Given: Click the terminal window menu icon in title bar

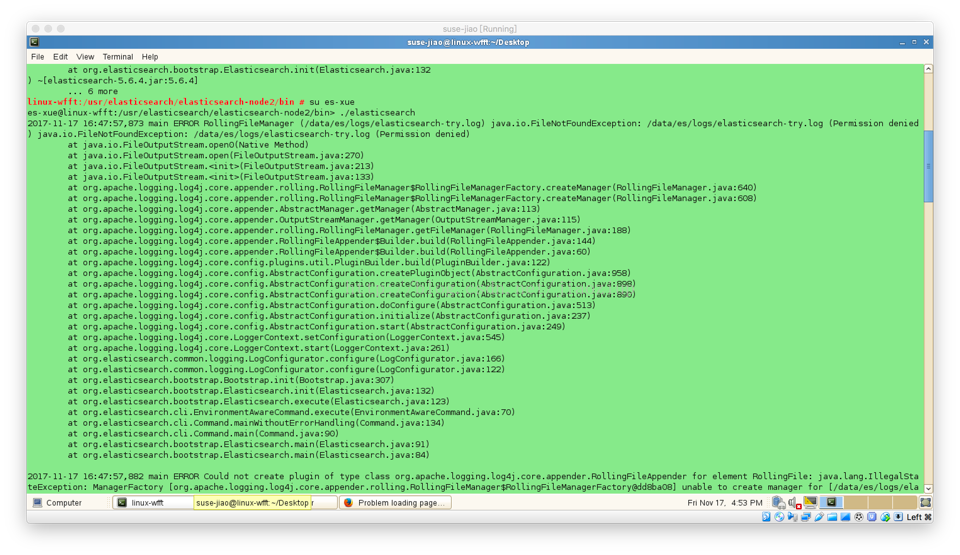Looking at the screenshot, I should (34, 42).
